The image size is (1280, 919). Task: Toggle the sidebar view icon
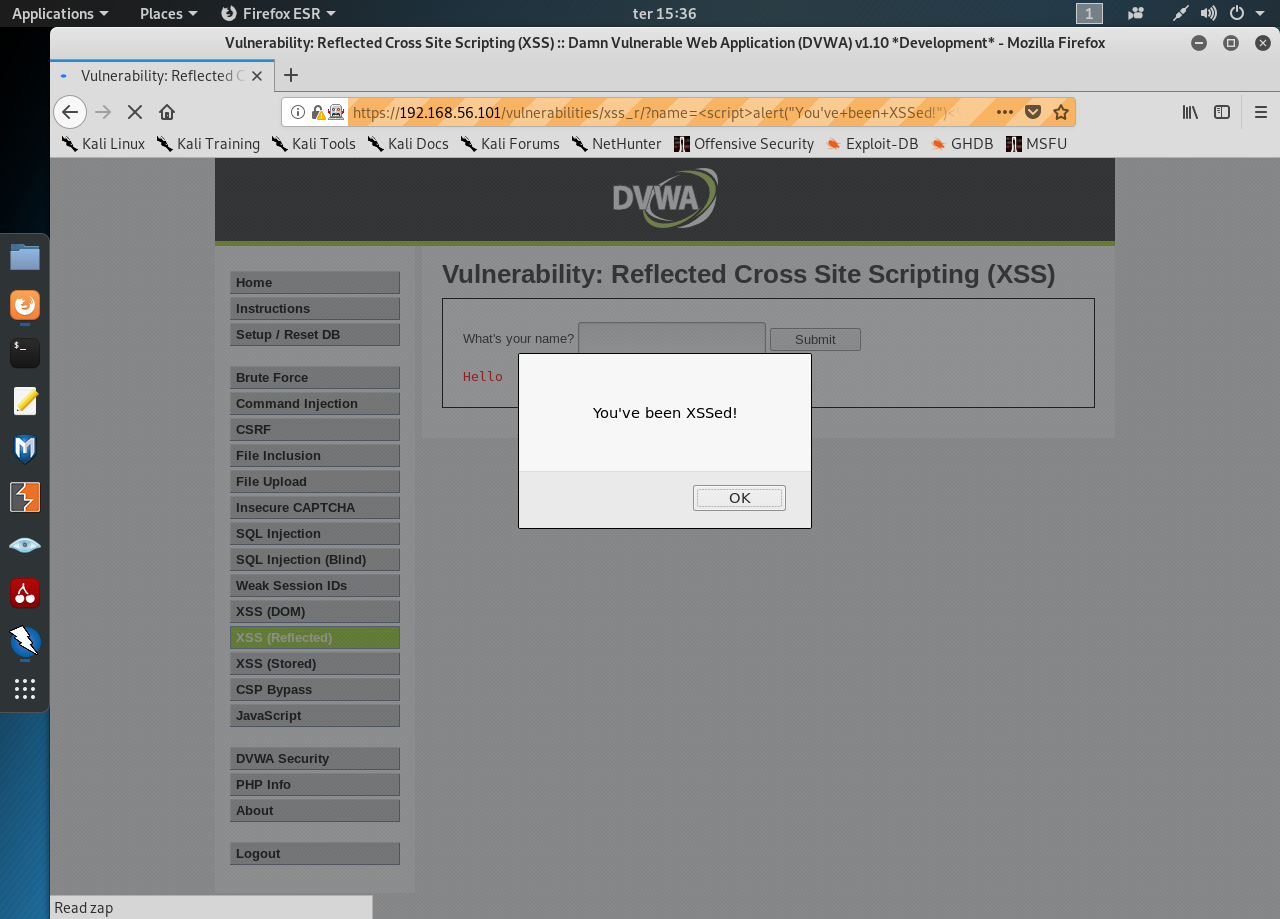[x=1222, y=112]
